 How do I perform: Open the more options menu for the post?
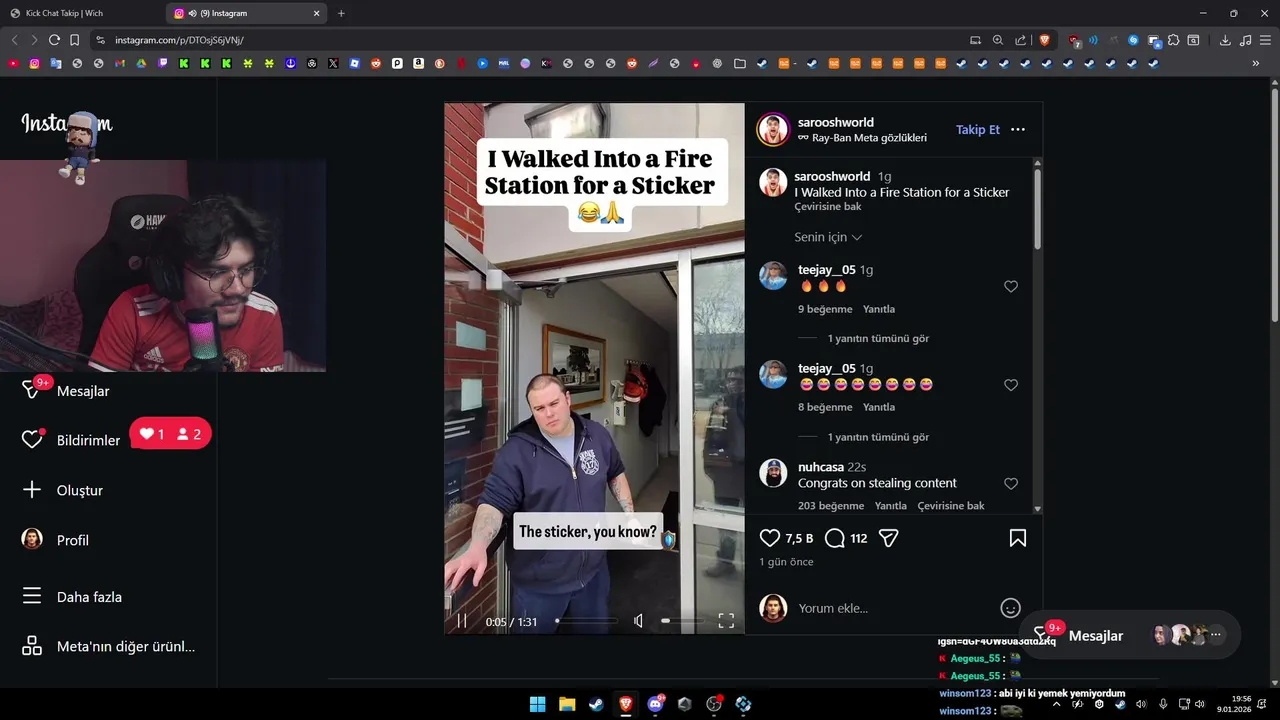click(1018, 130)
